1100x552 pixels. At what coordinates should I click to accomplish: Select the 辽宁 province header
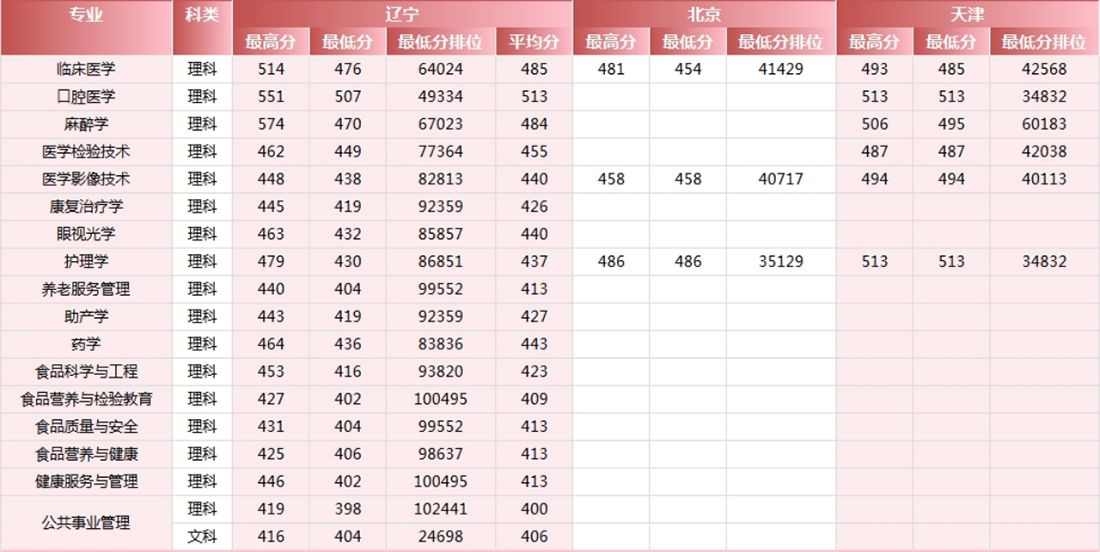402,15
